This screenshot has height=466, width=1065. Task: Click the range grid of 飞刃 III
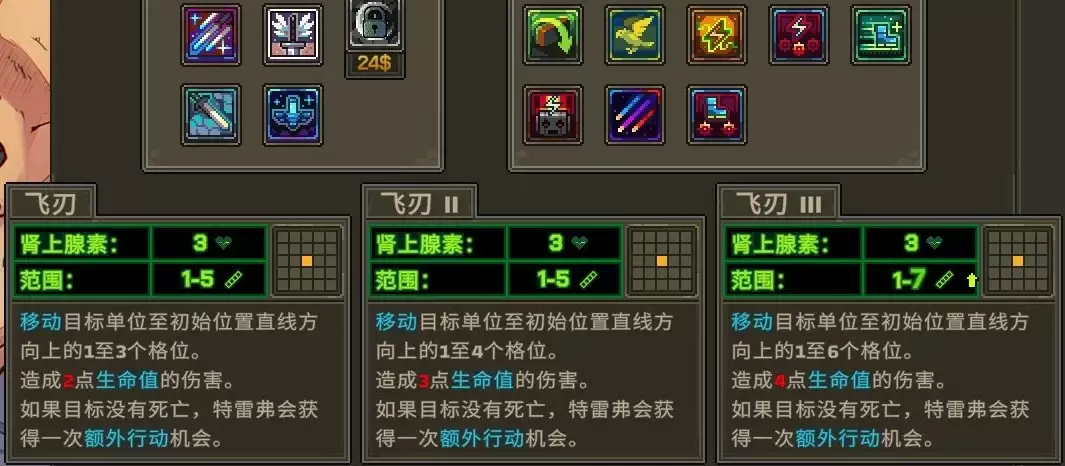point(1017,261)
